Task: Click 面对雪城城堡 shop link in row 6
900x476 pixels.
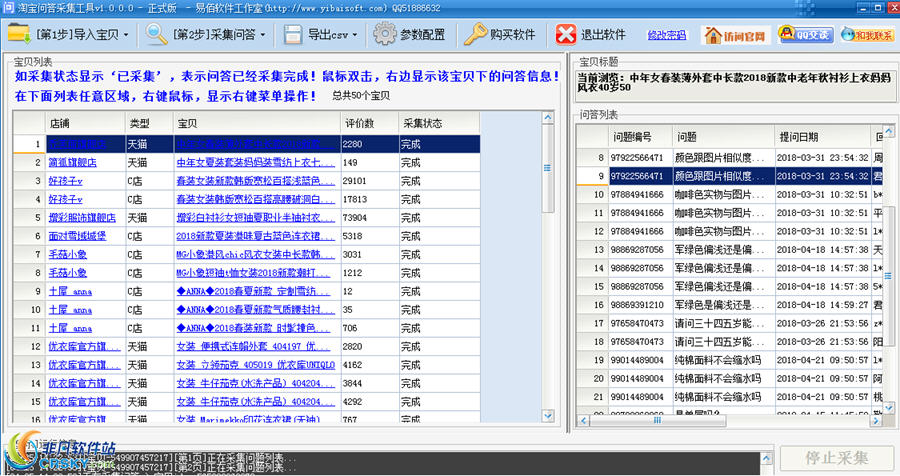Action: tap(77, 236)
